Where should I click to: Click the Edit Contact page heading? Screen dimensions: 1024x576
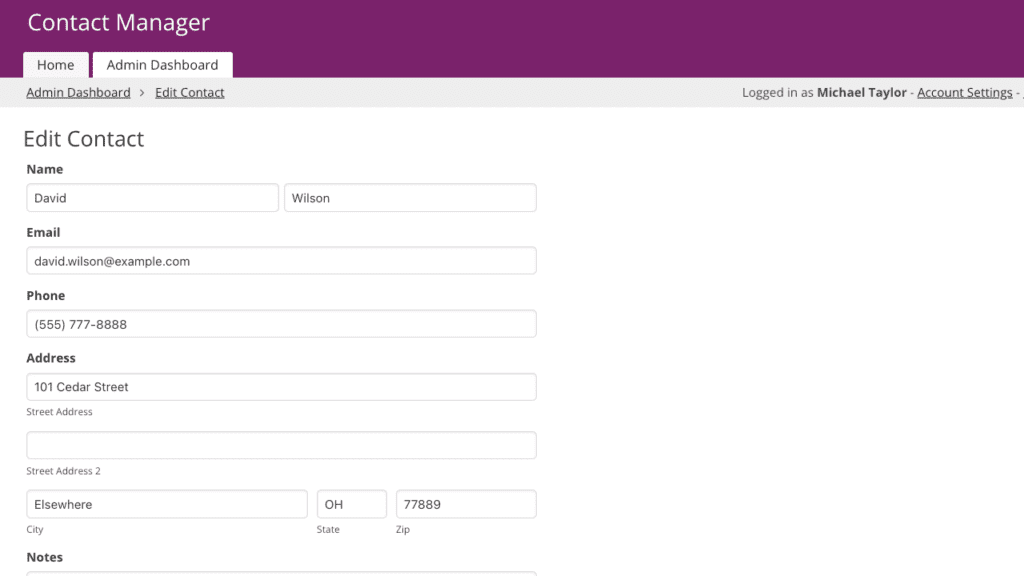pos(84,139)
